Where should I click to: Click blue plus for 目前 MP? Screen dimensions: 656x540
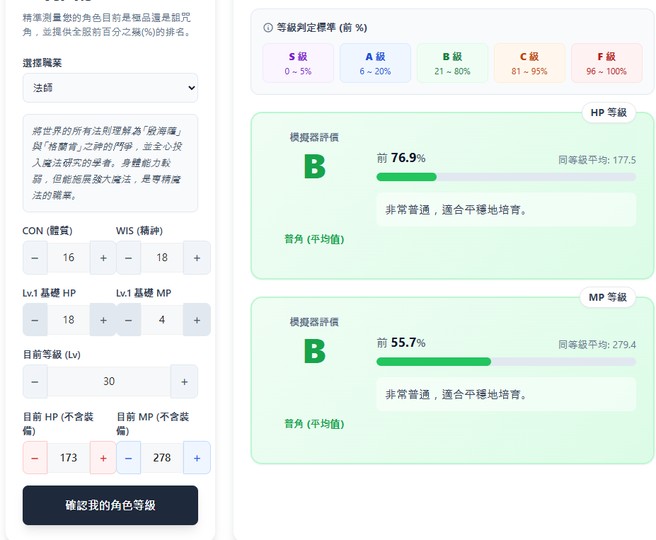pos(197,458)
